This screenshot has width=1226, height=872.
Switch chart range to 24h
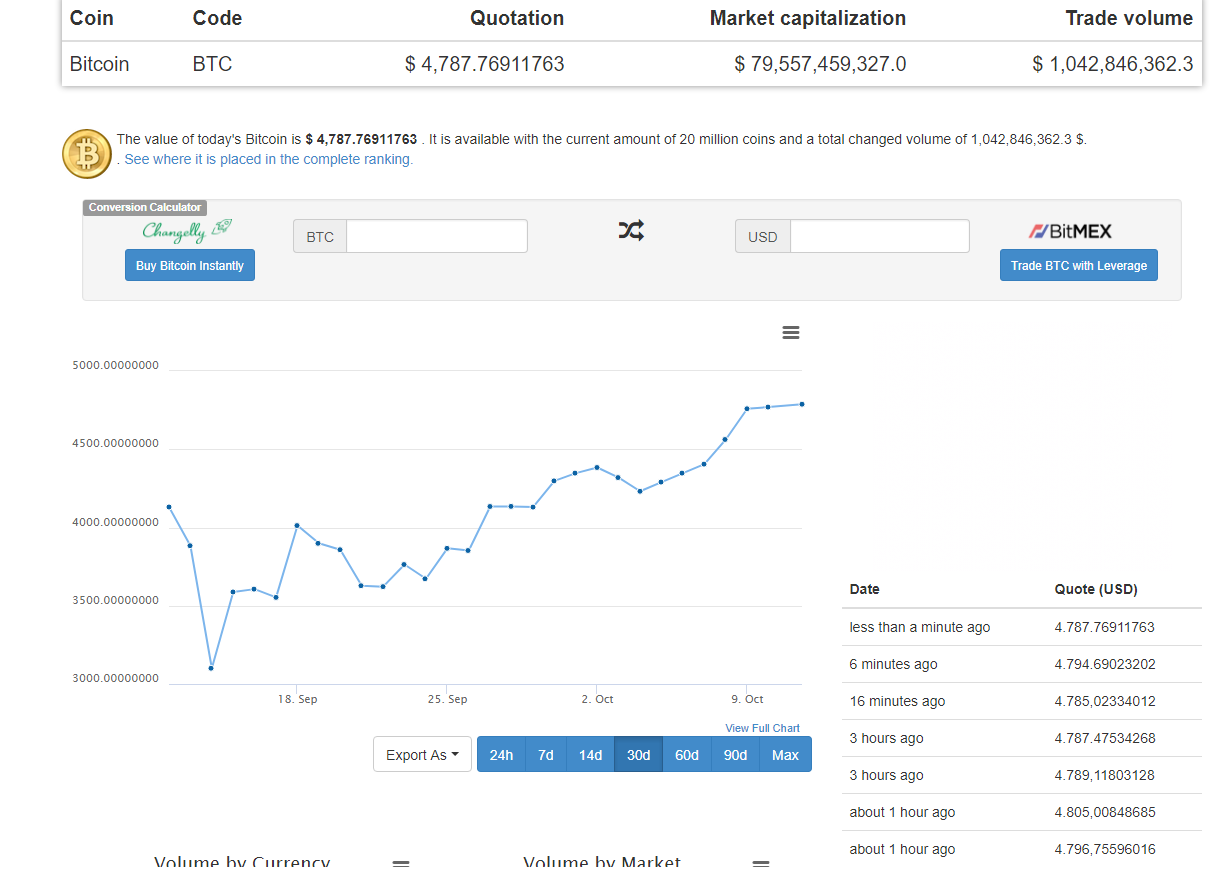point(501,755)
